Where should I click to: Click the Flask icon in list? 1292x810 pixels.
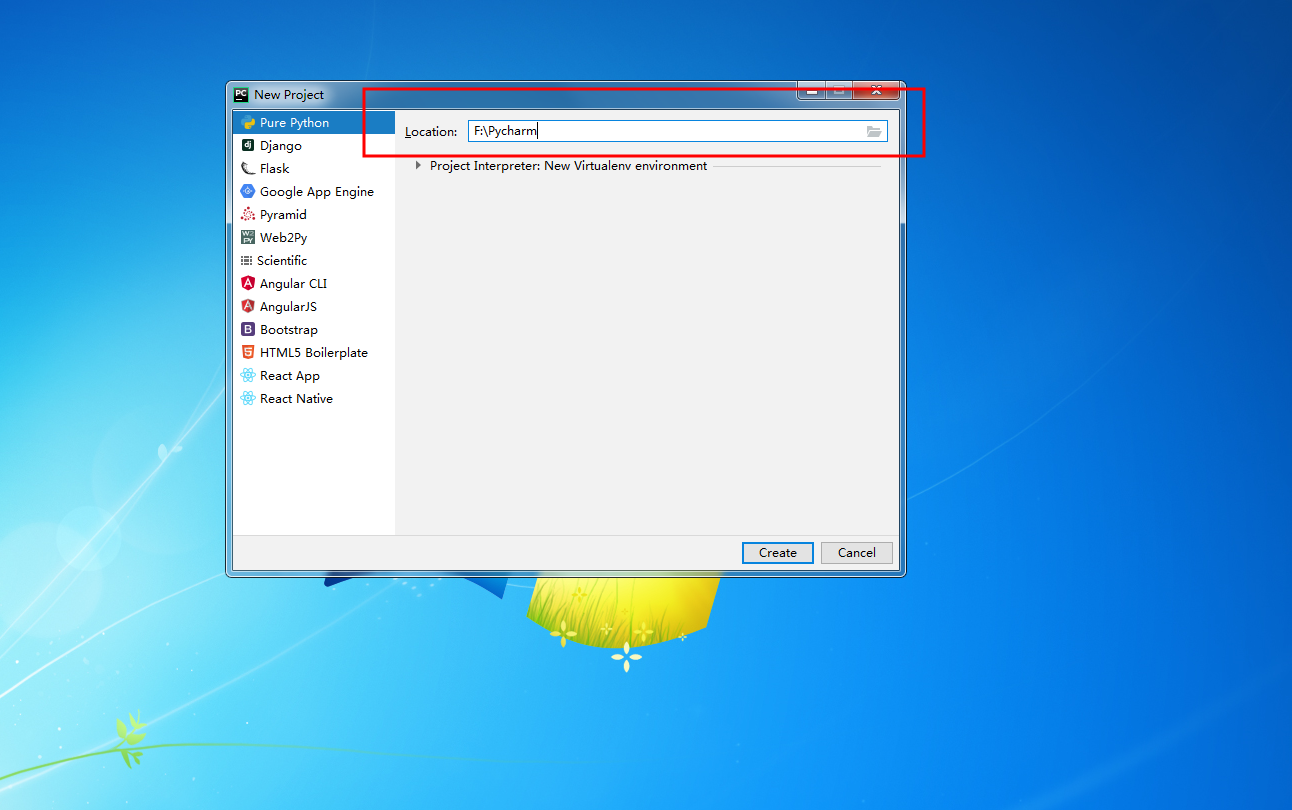[248, 169]
